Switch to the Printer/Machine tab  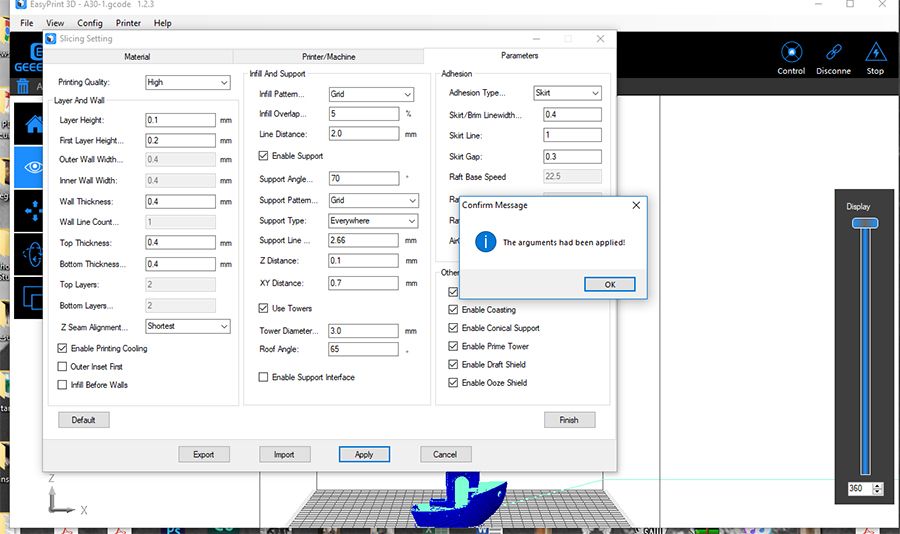point(328,57)
